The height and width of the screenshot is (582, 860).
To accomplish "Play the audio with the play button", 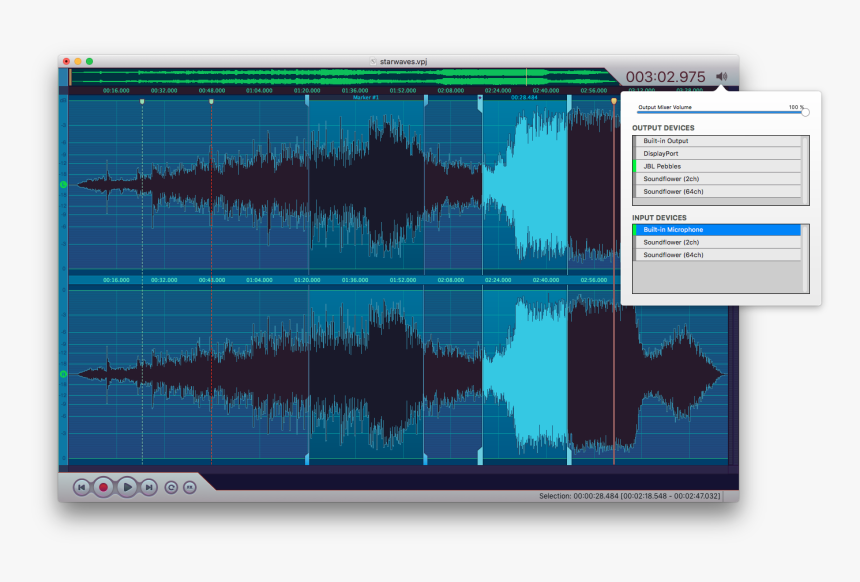I will tap(127, 487).
